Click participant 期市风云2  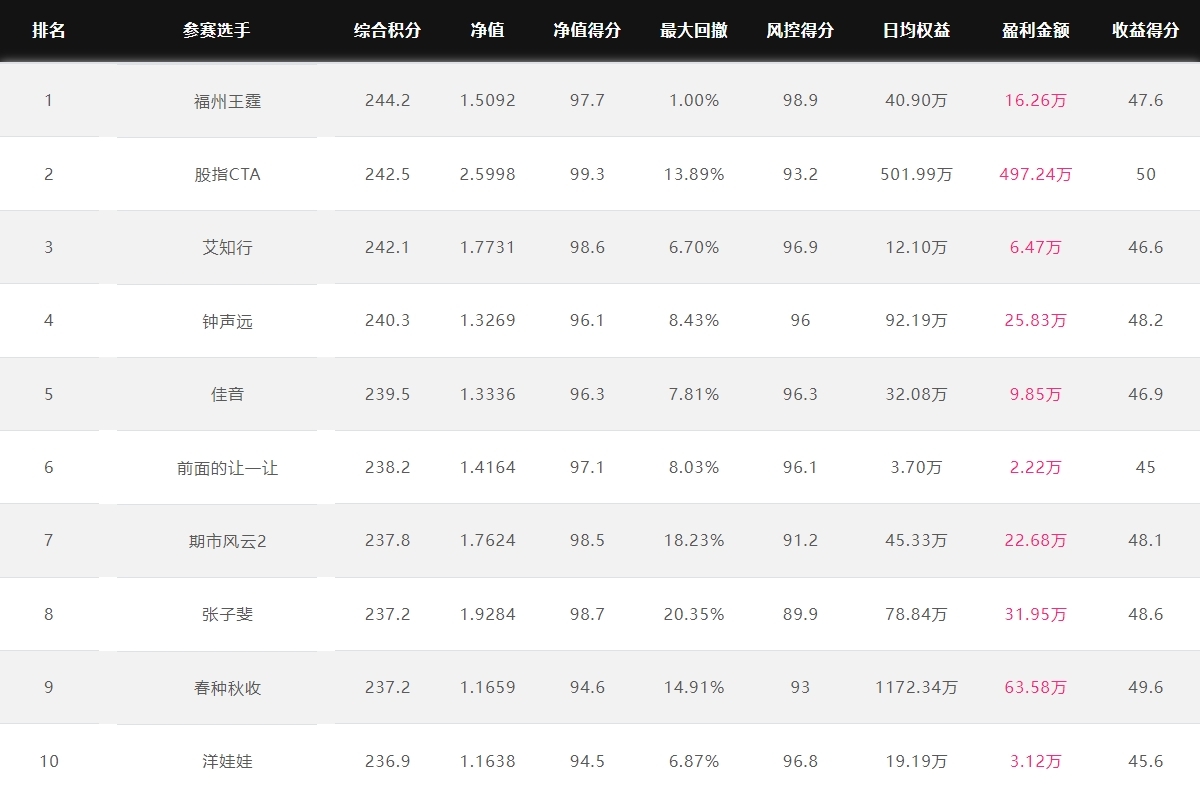(227, 541)
